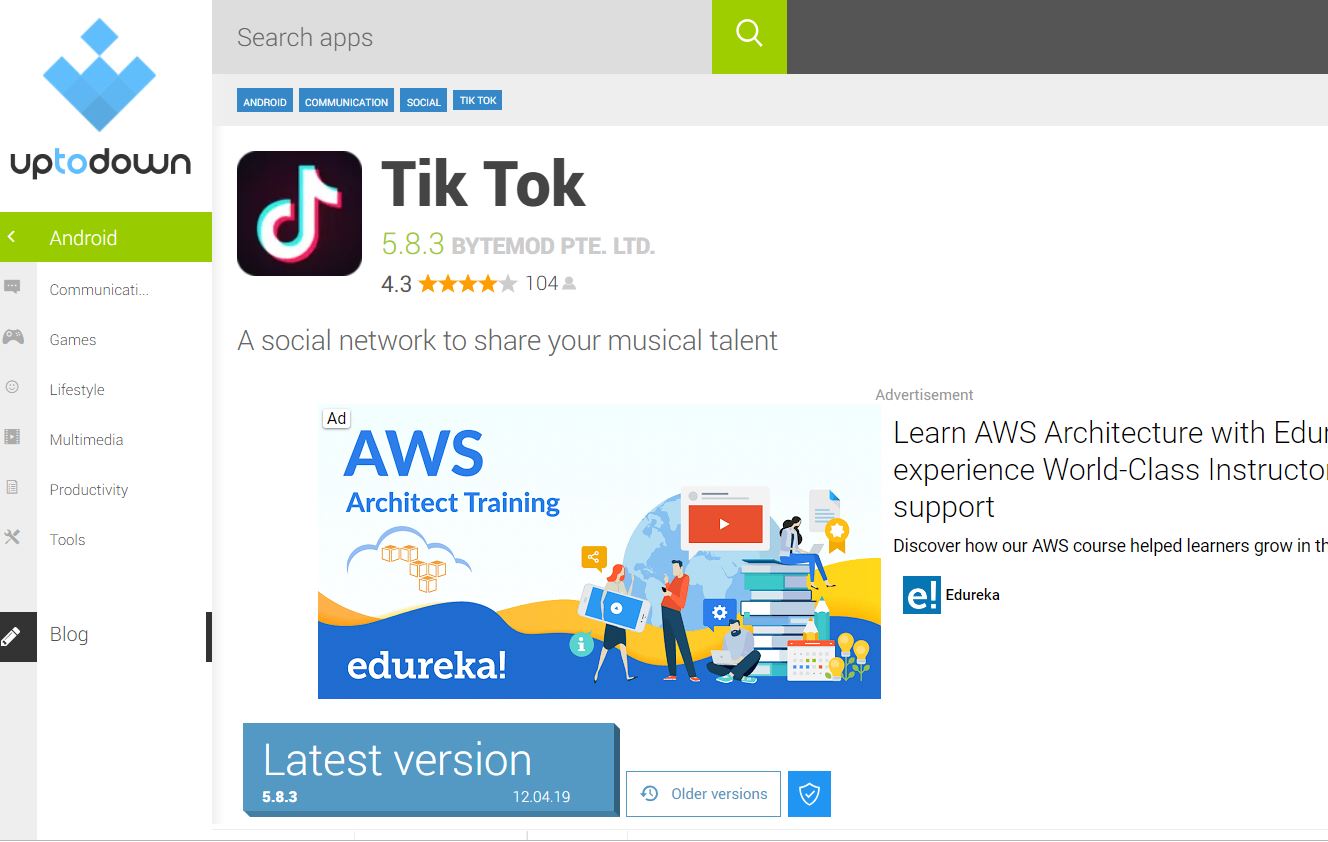This screenshot has width=1328, height=842.
Task: Click the Lifestyle smiley icon
Action: point(13,388)
